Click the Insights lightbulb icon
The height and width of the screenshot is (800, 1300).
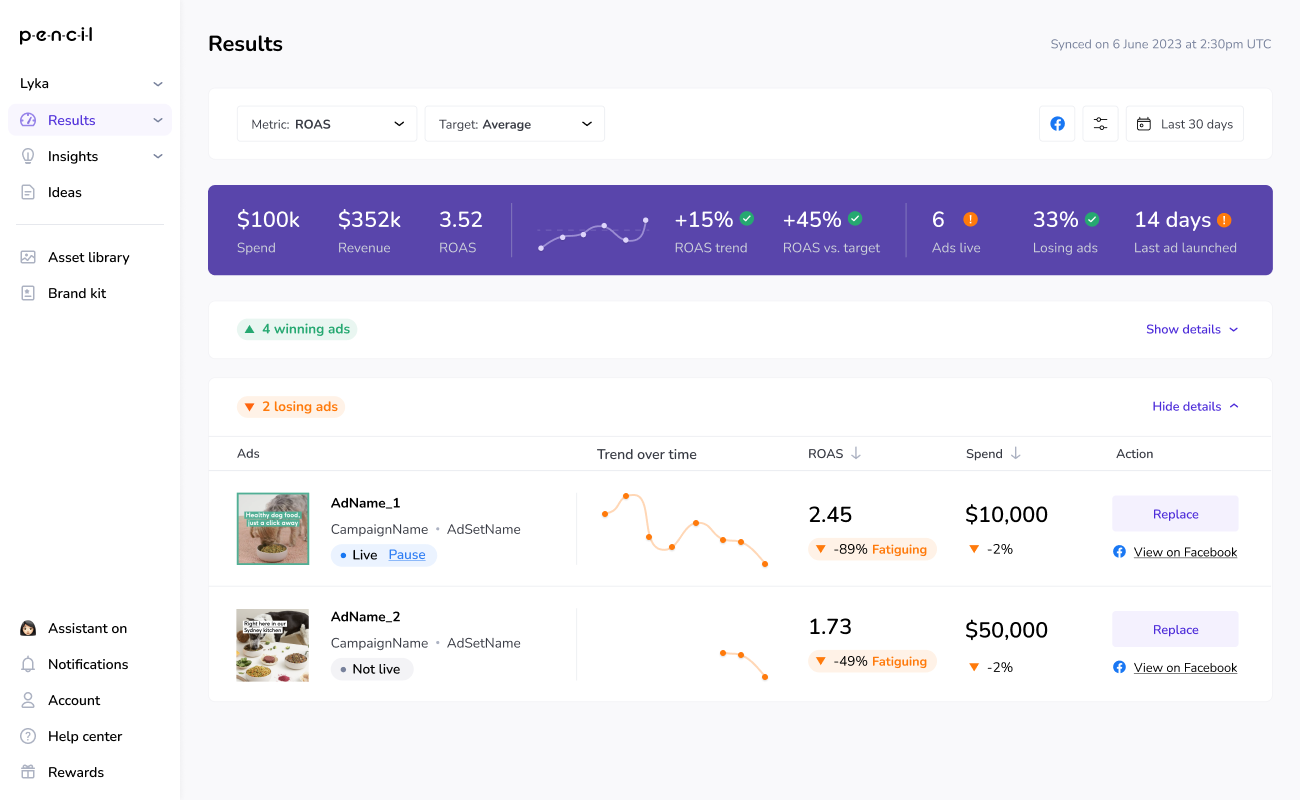click(28, 156)
